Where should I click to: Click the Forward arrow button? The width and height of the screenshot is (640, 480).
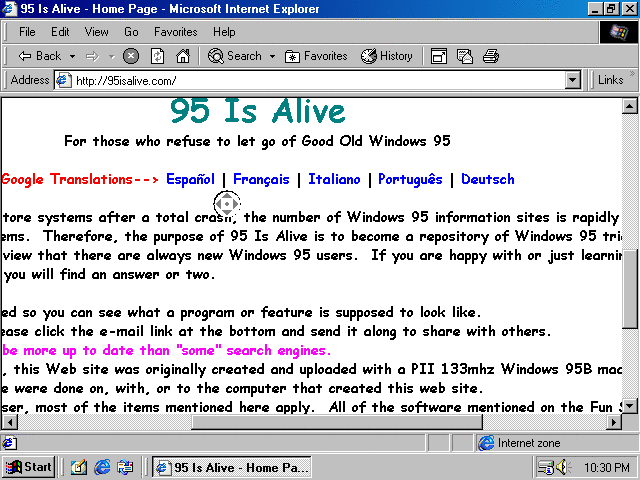[92, 56]
